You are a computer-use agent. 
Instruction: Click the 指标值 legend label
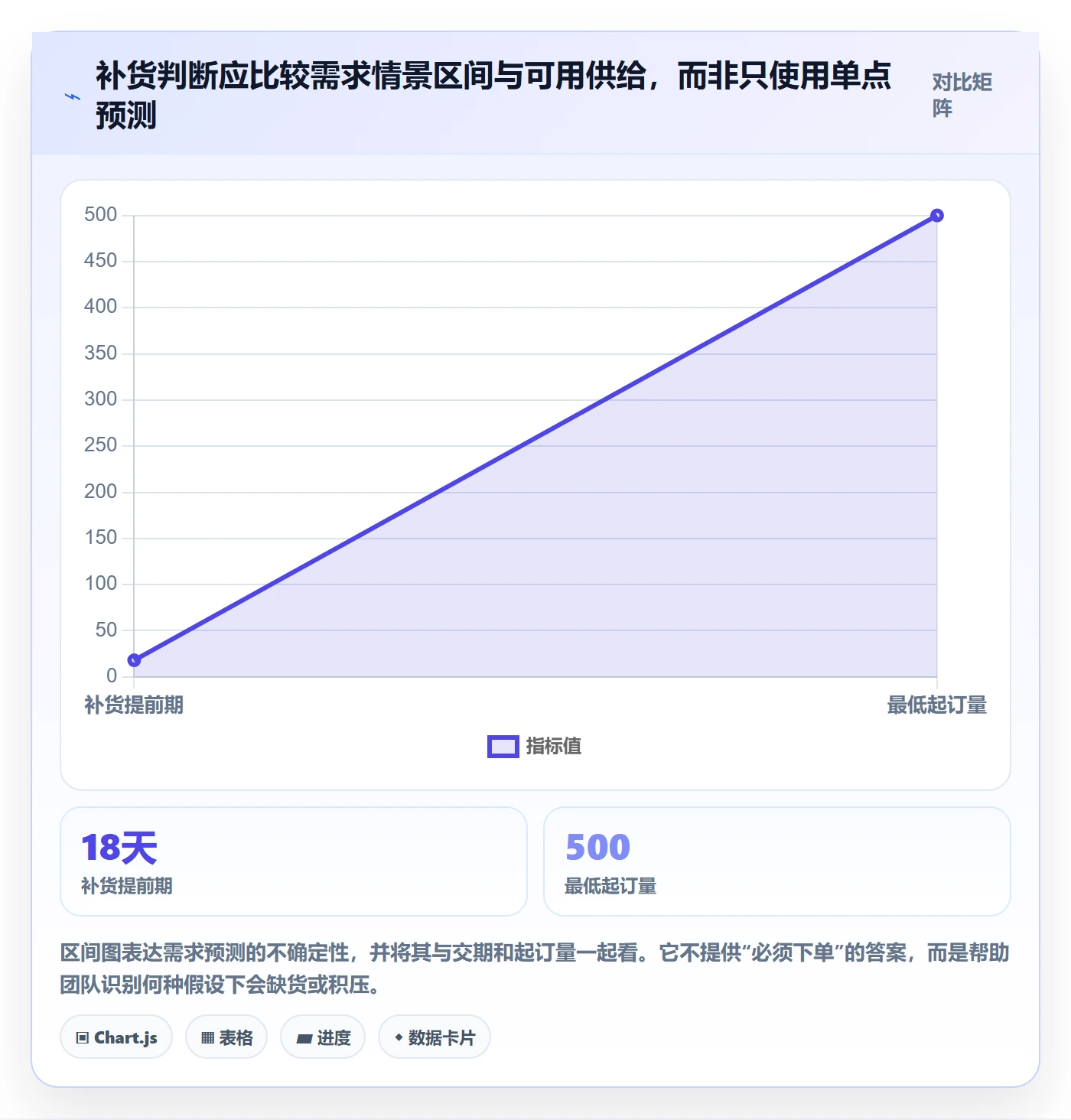point(554,747)
